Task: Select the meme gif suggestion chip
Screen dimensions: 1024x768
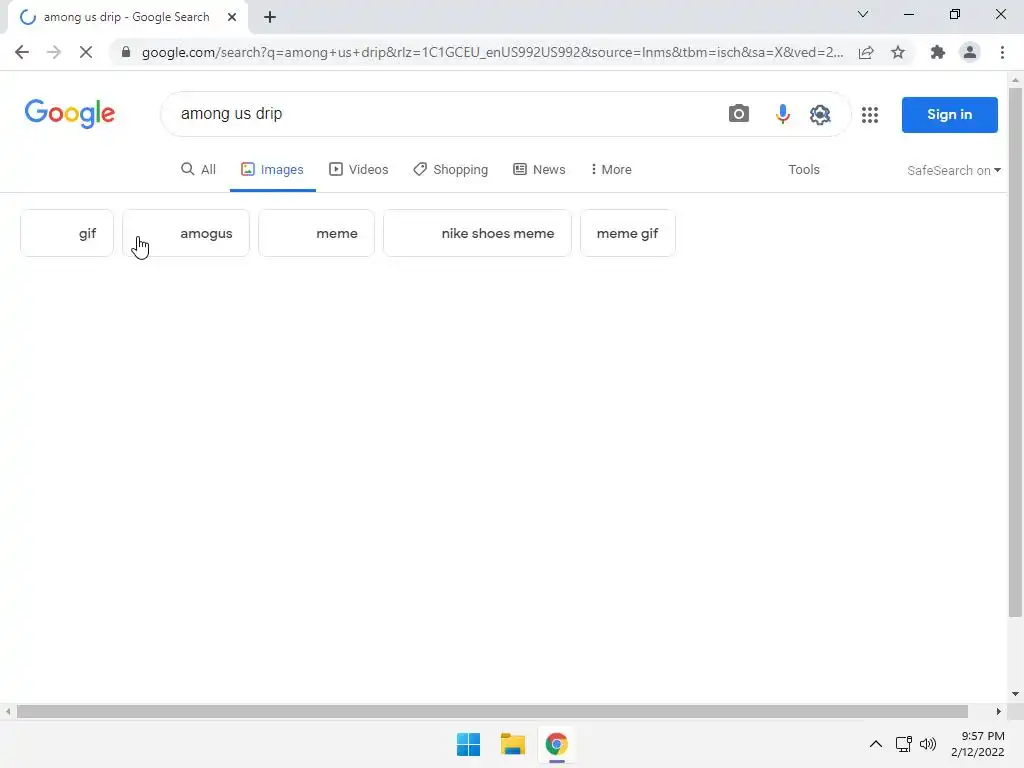Action: 628,233
